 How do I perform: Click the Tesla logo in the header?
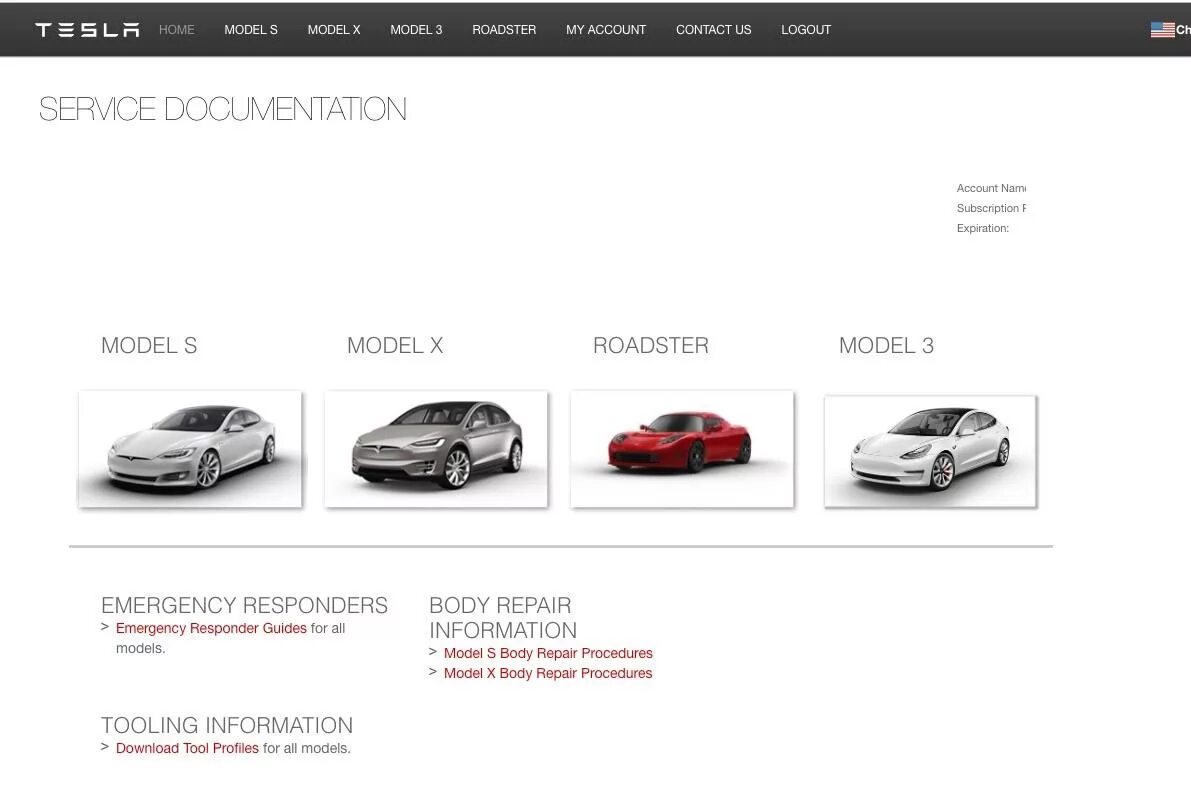tap(87, 30)
